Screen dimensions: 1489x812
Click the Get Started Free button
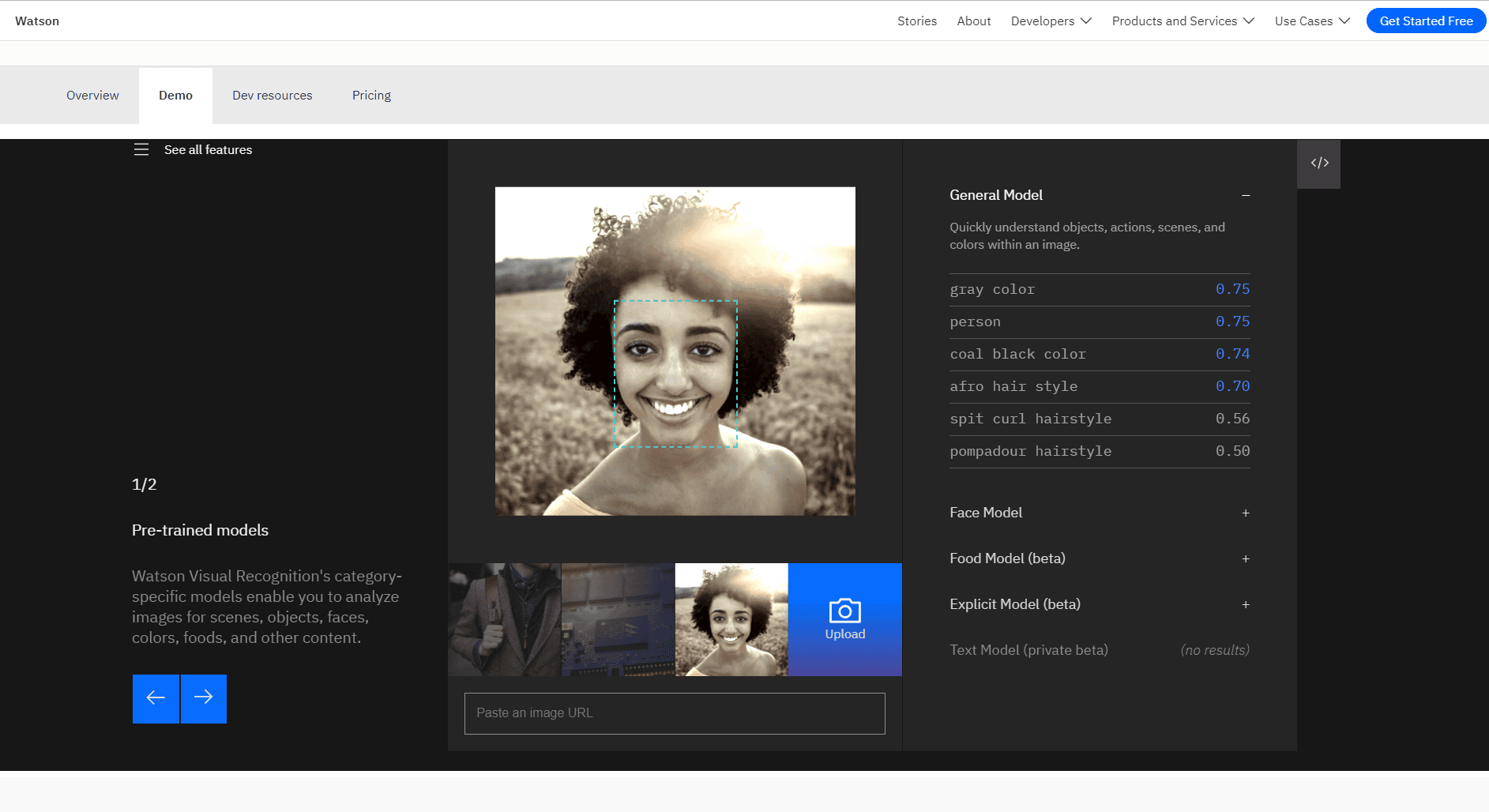coord(1426,21)
